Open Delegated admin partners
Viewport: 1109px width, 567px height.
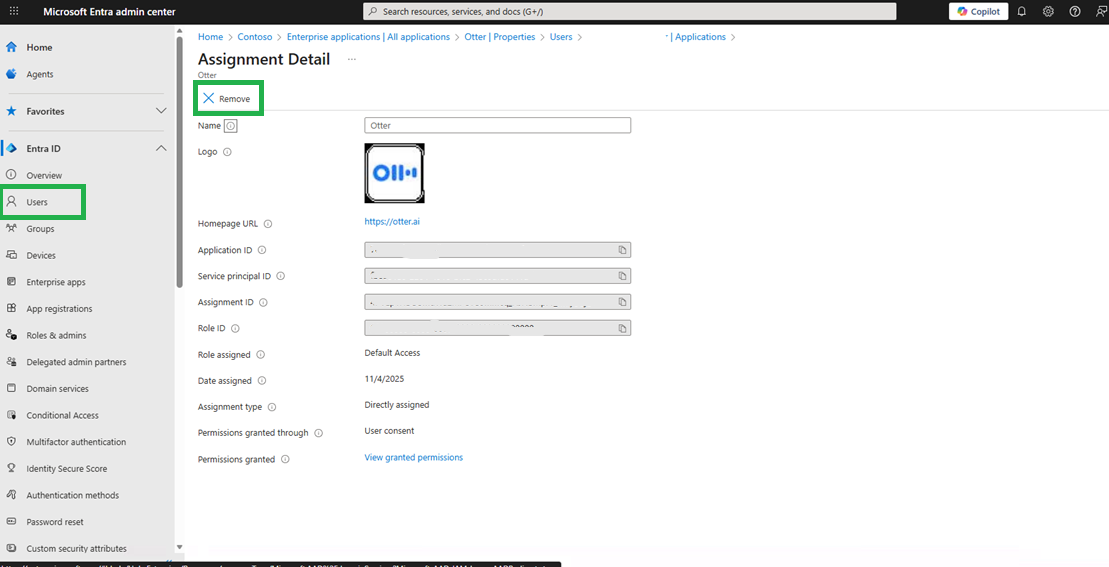(76, 362)
